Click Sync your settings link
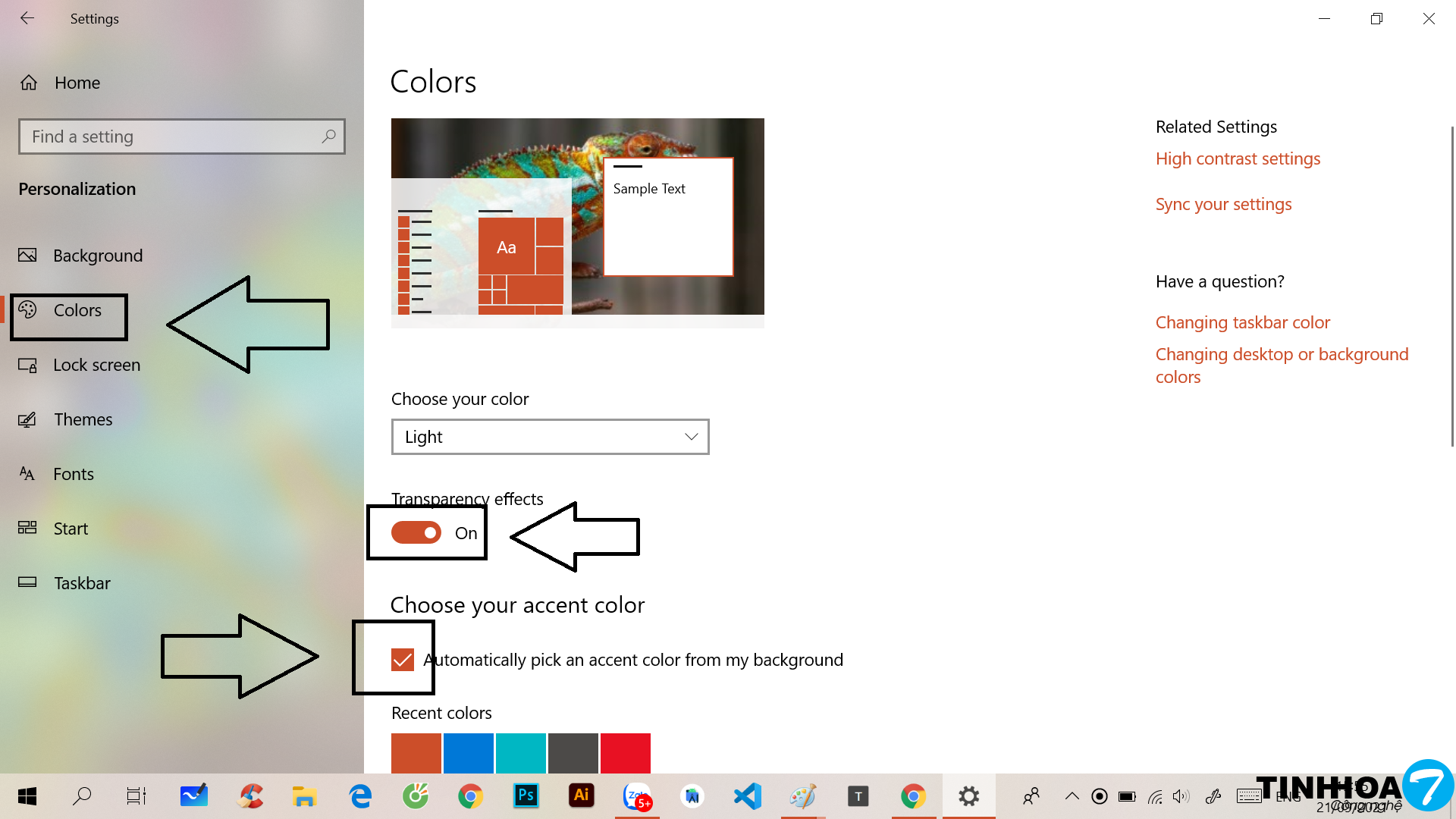This screenshot has width=1456, height=819. click(1223, 204)
